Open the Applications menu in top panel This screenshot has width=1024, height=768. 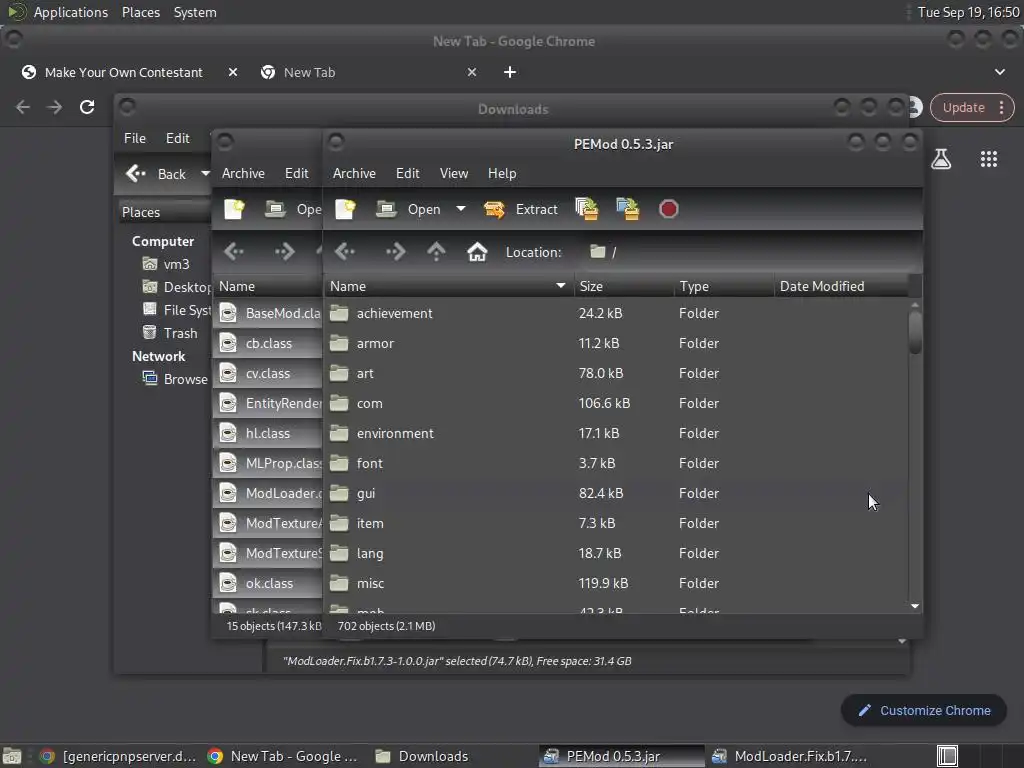tap(71, 12)
